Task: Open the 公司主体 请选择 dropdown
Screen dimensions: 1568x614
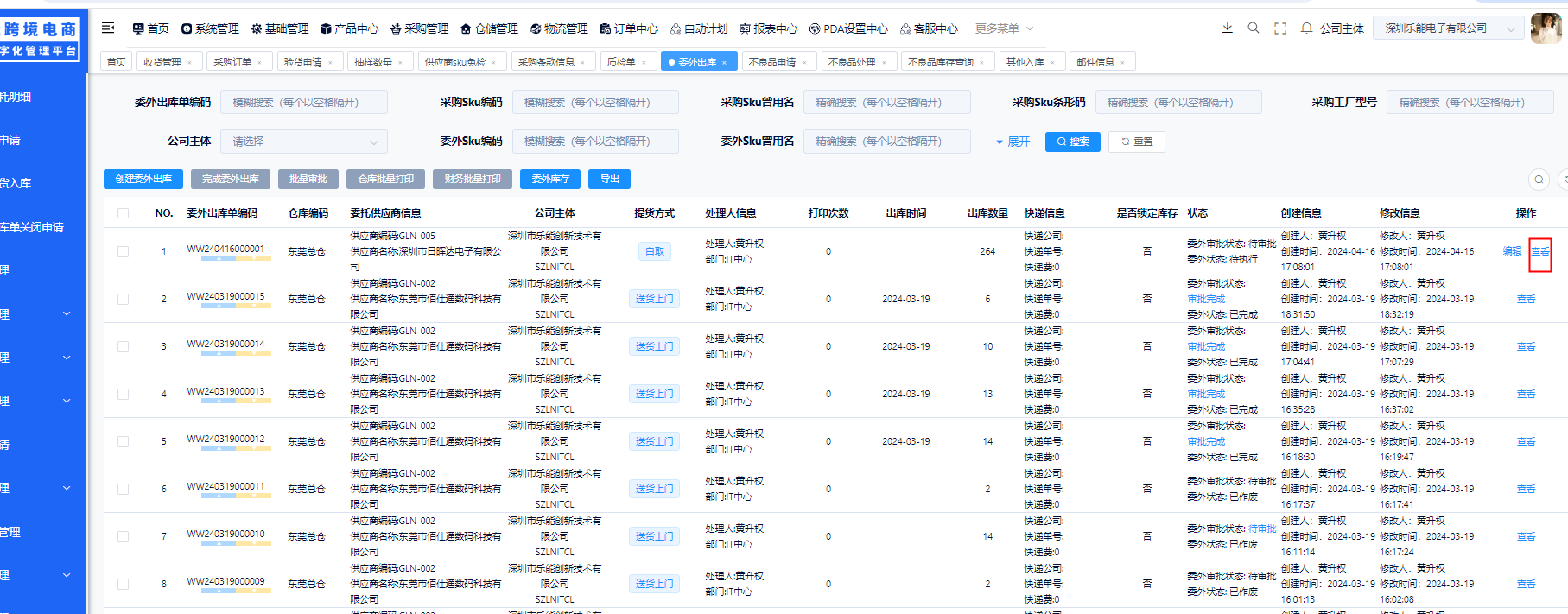Action: 303,142
